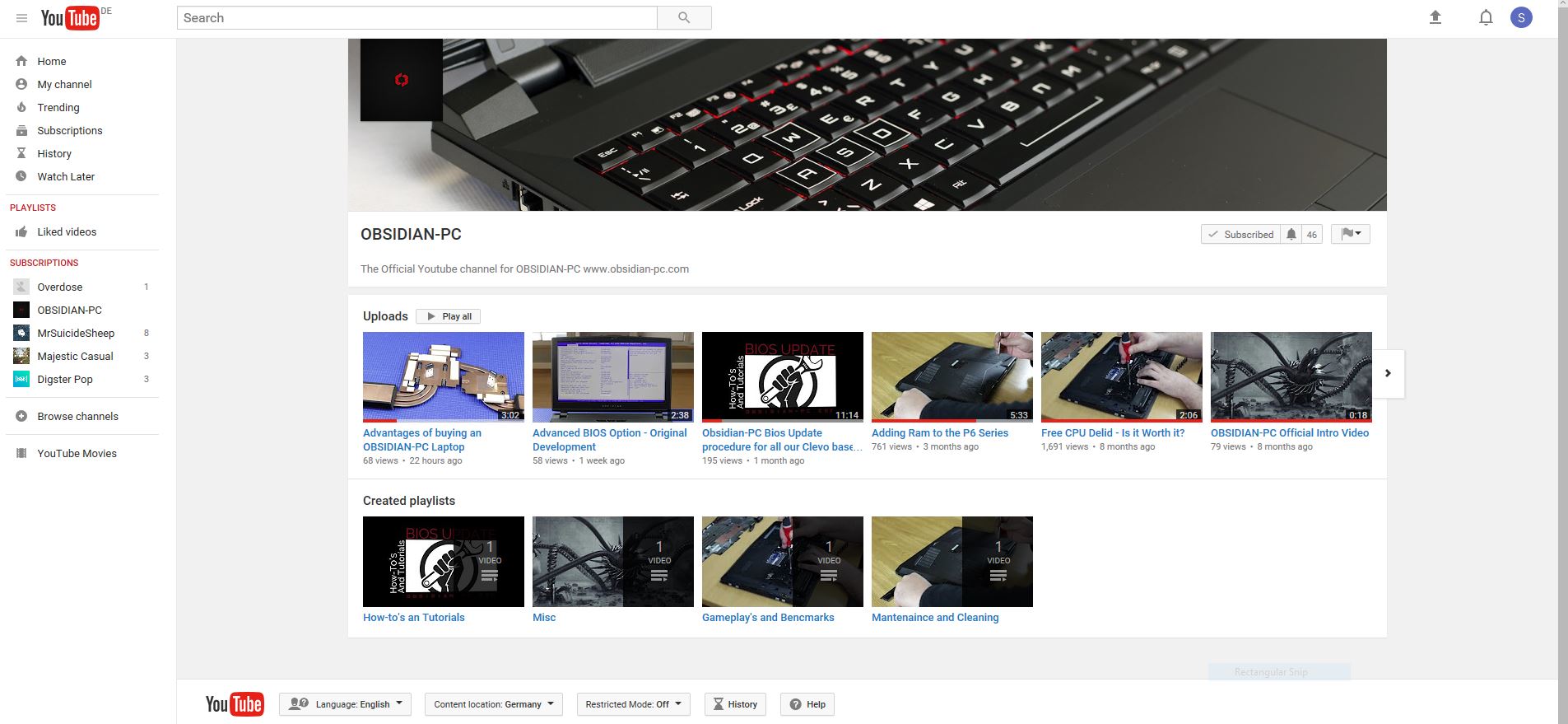Click the 2:38 BIOS screen video thumbnail
Image resolution: width=1568 pixels, height=724 pixels.
[x=613, y=377]
